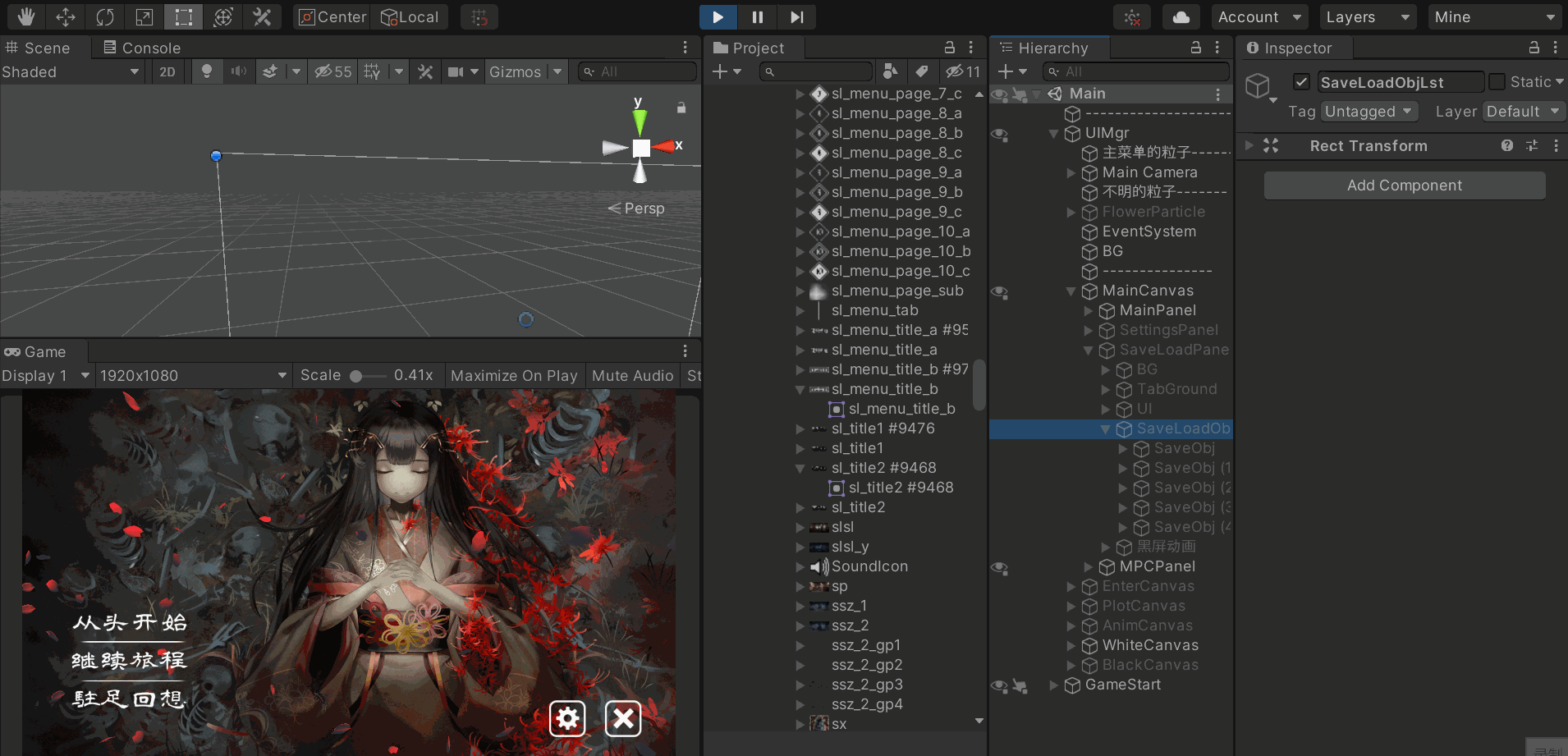Switch to the Console tab
This screenshot has width=1568, height=756.
pos(142,48)
